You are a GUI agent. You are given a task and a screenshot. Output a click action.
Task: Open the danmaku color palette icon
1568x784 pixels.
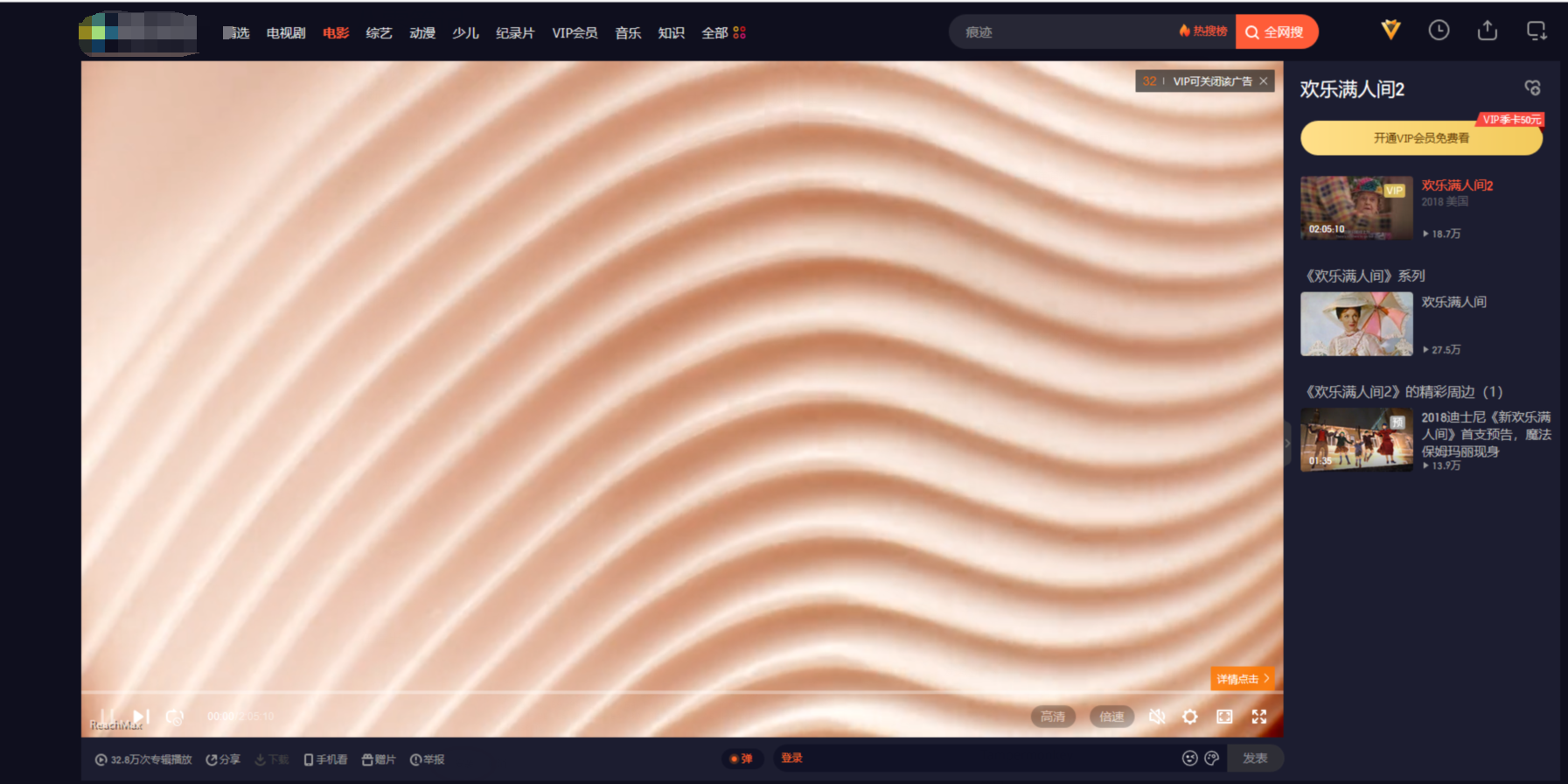[x=1211, y=759]
